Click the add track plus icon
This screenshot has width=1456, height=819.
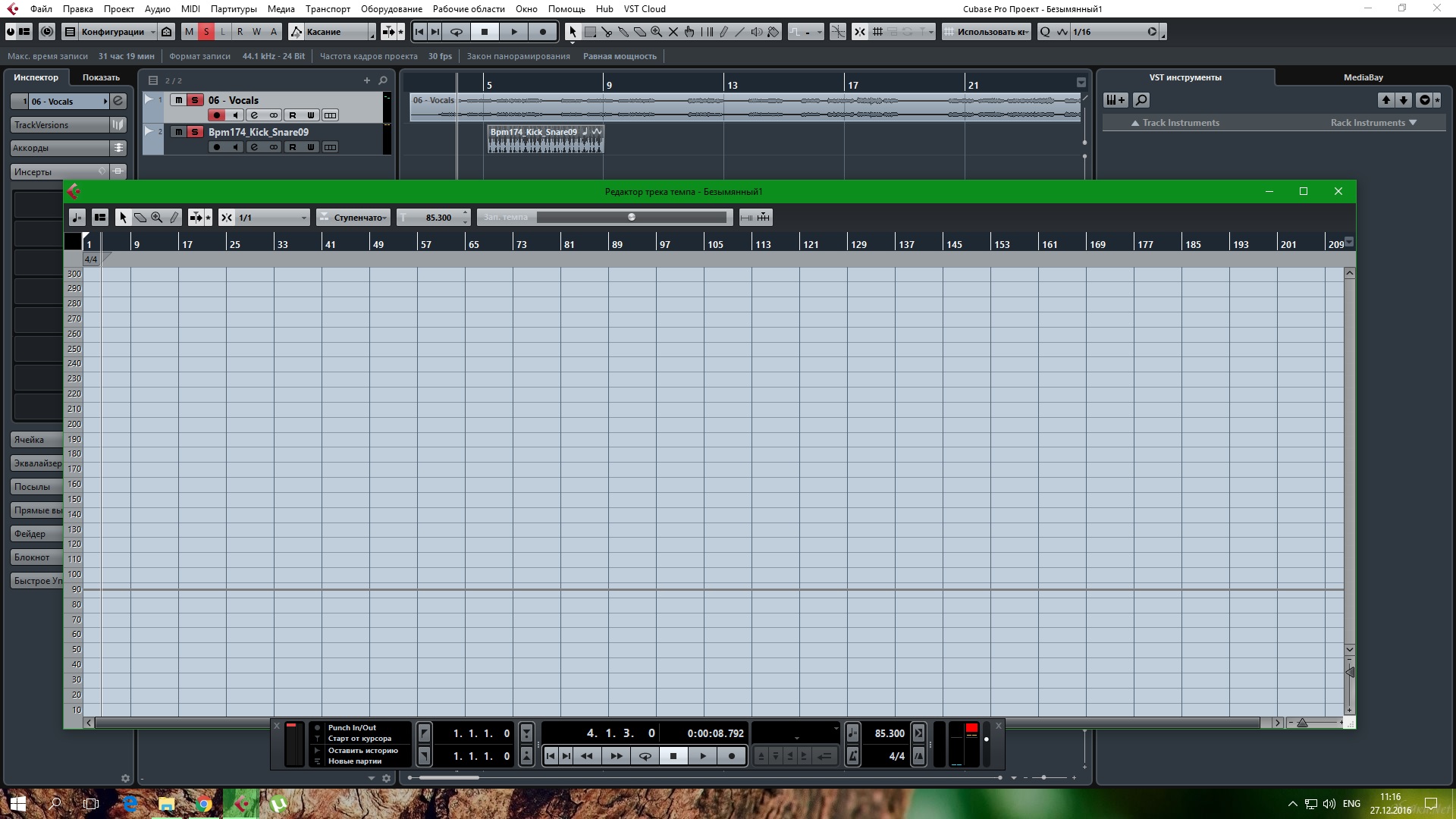[367, 80]
